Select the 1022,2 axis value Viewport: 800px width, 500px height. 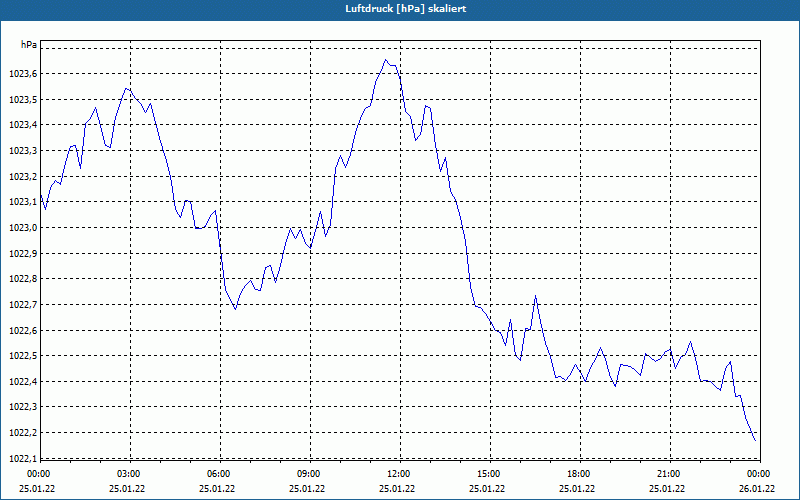23,433
